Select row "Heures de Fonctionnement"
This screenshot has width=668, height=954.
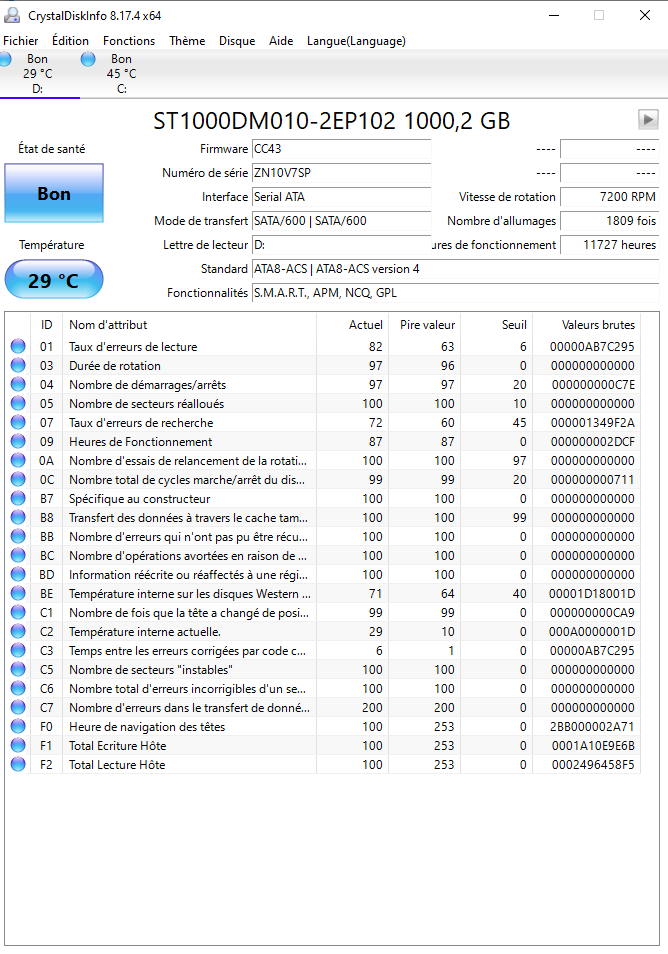click(x=323, y=441)
